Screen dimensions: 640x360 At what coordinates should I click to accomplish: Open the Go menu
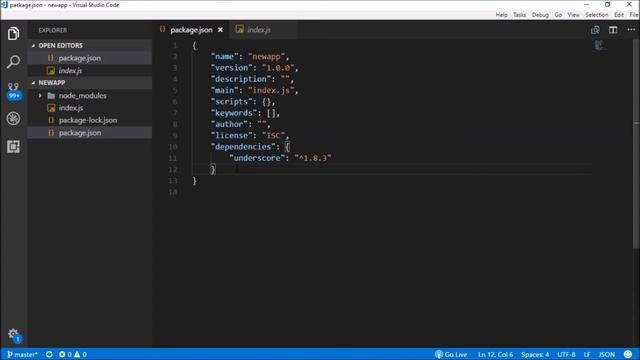(x=558, y=15)
